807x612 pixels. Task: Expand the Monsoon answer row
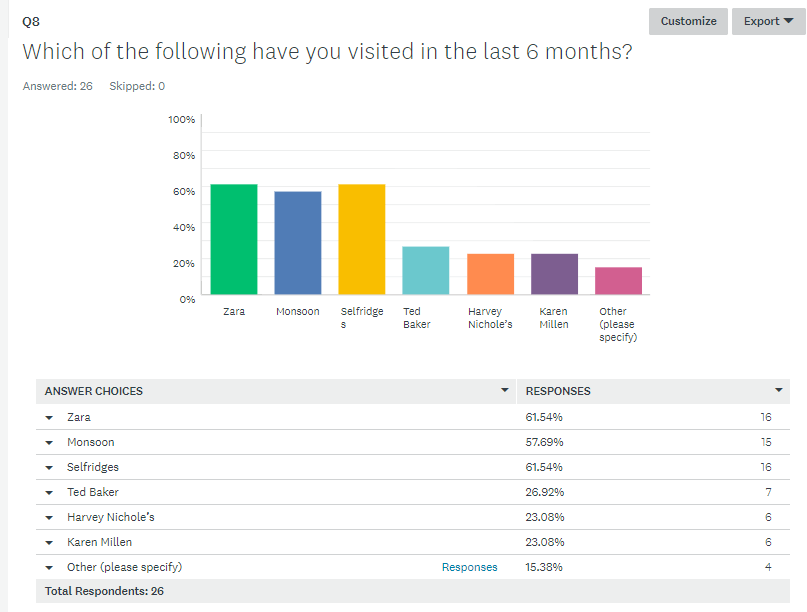point(48,442)
